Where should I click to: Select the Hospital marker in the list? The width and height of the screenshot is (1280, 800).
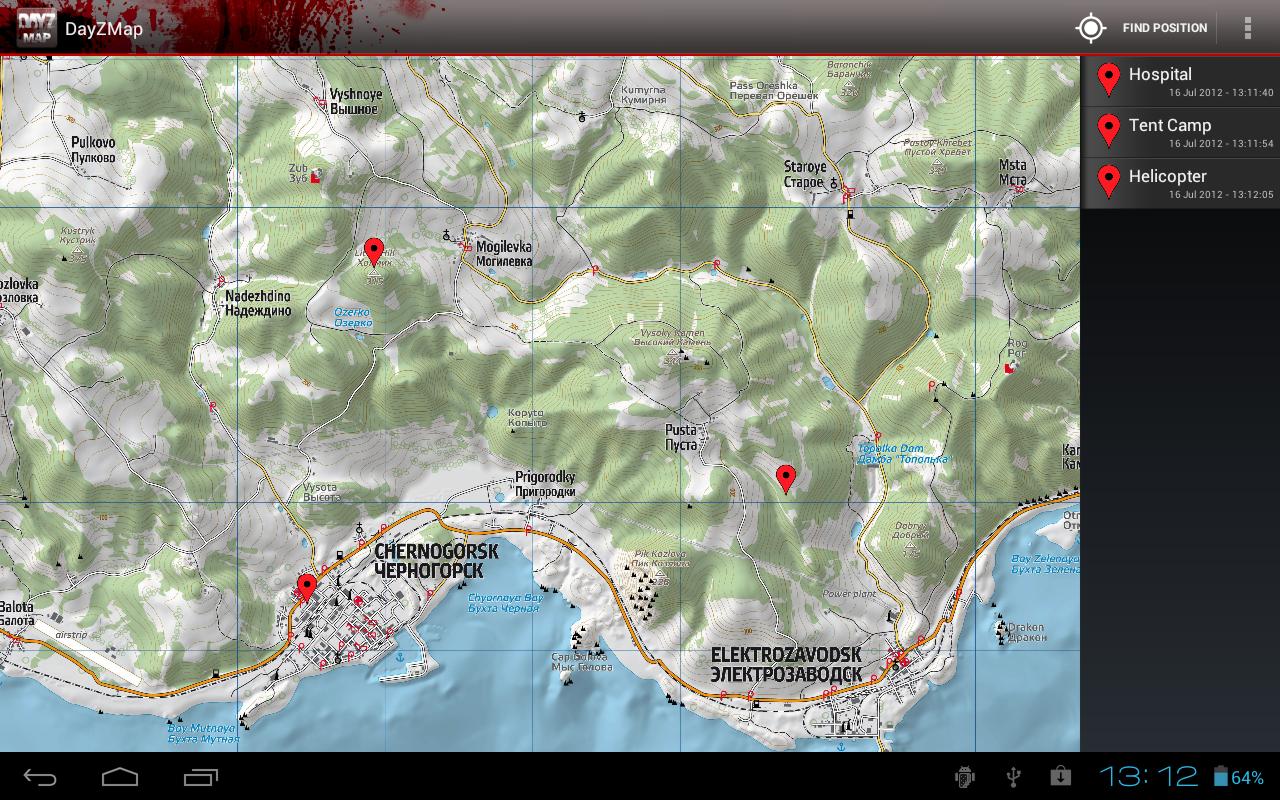[1181, 82]
